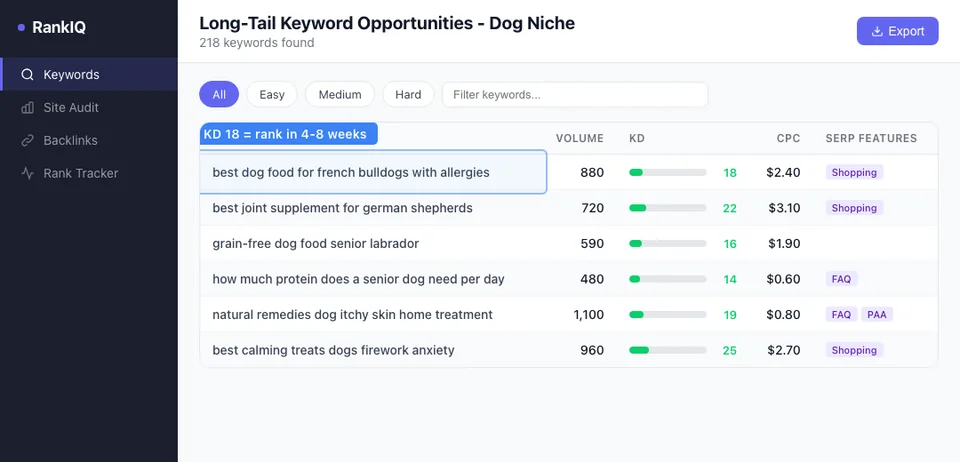Click the '218 keywords found' text

[257, 43]
